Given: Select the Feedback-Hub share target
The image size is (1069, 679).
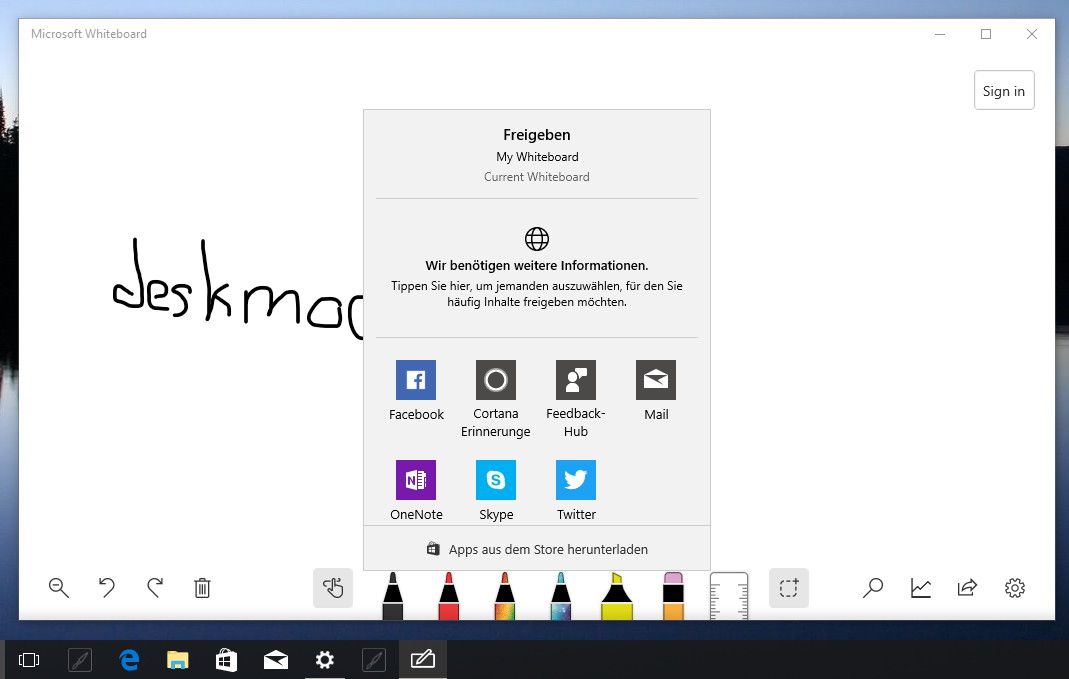Looking at the screenshot, I should coord(575,399).
